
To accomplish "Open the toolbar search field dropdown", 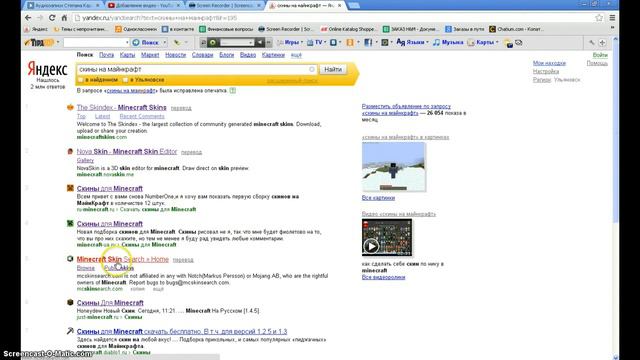I will click(127, 42).
